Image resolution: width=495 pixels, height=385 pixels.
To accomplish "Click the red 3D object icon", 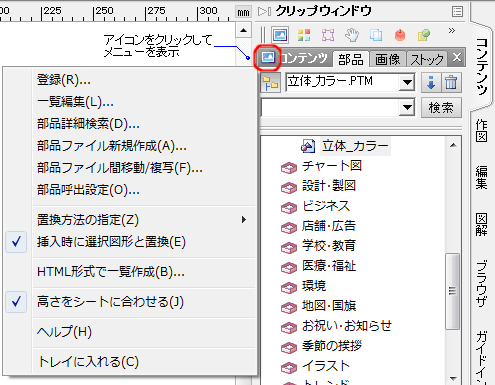I will (400, 35).
